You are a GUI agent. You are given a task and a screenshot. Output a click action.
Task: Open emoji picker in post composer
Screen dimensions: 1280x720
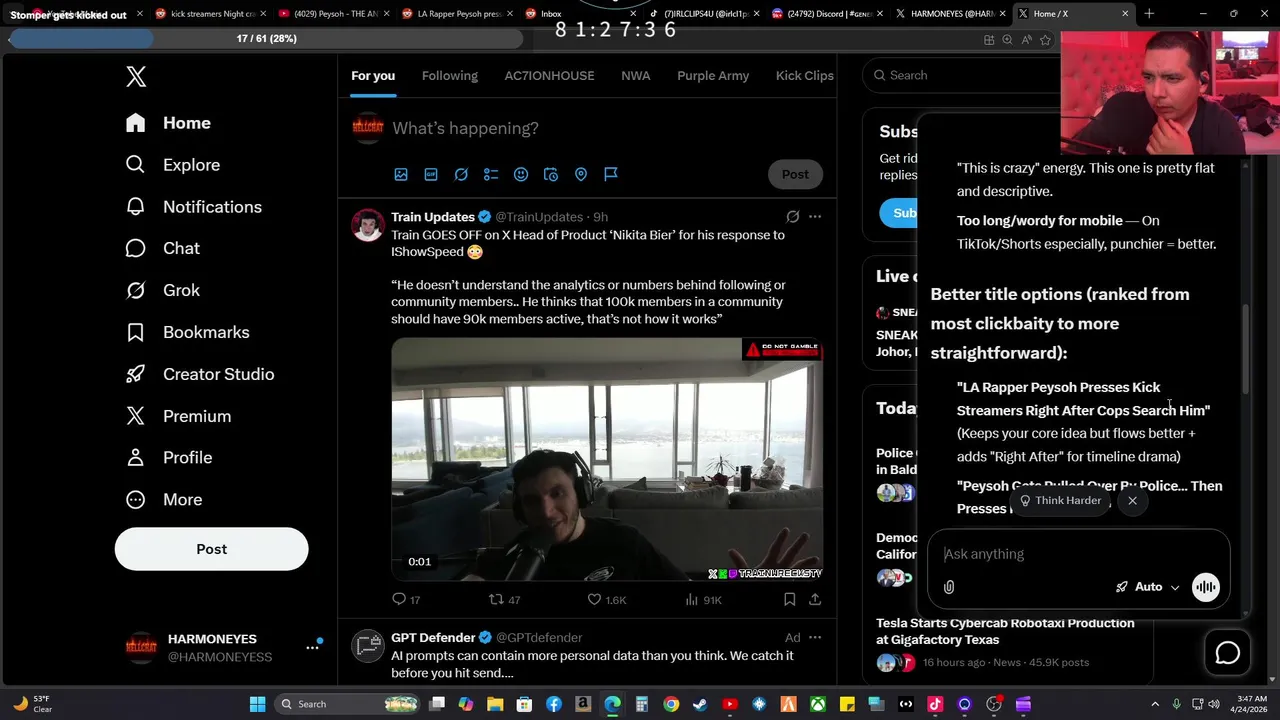(521, 174)
